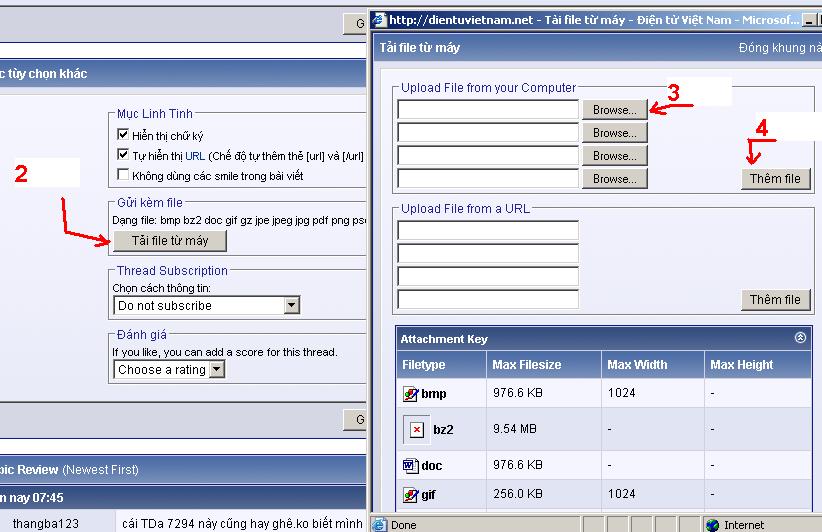Click the bmp filetype icon
This screenshot has width=822, height=532.
[x=410, y=394]
